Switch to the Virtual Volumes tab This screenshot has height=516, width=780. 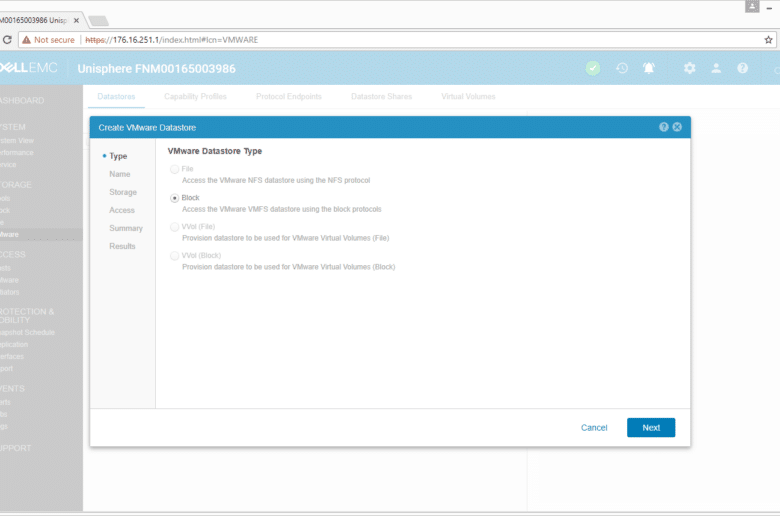point(468,97)
